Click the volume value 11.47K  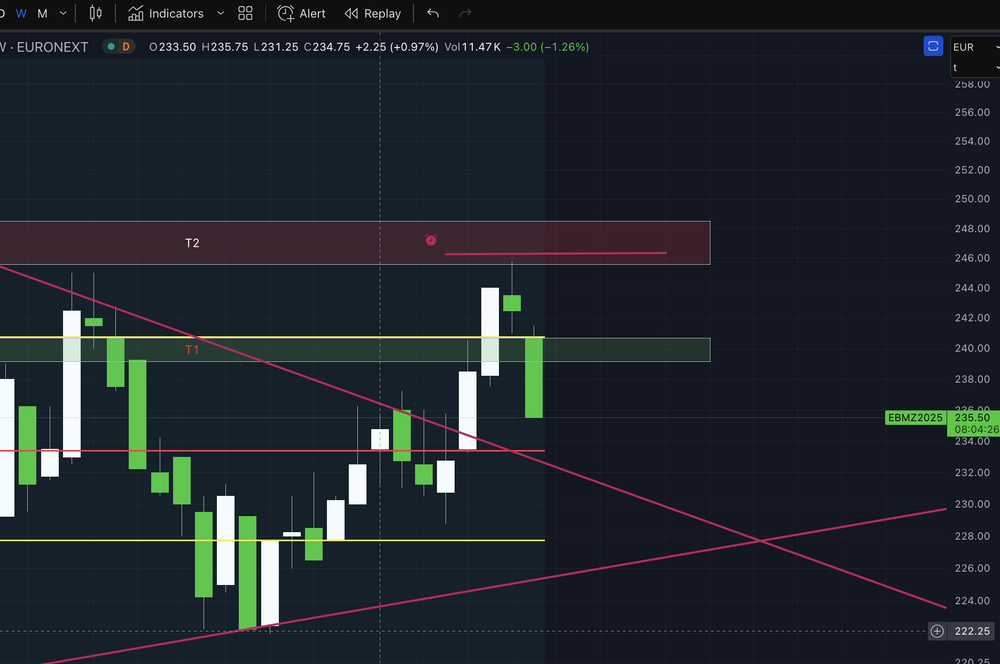point(482,47)
